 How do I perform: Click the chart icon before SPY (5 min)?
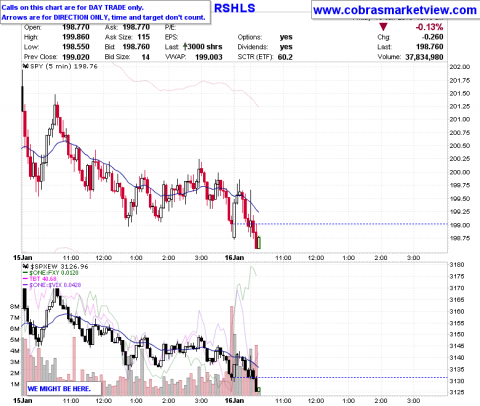click(x=25, y=66)
